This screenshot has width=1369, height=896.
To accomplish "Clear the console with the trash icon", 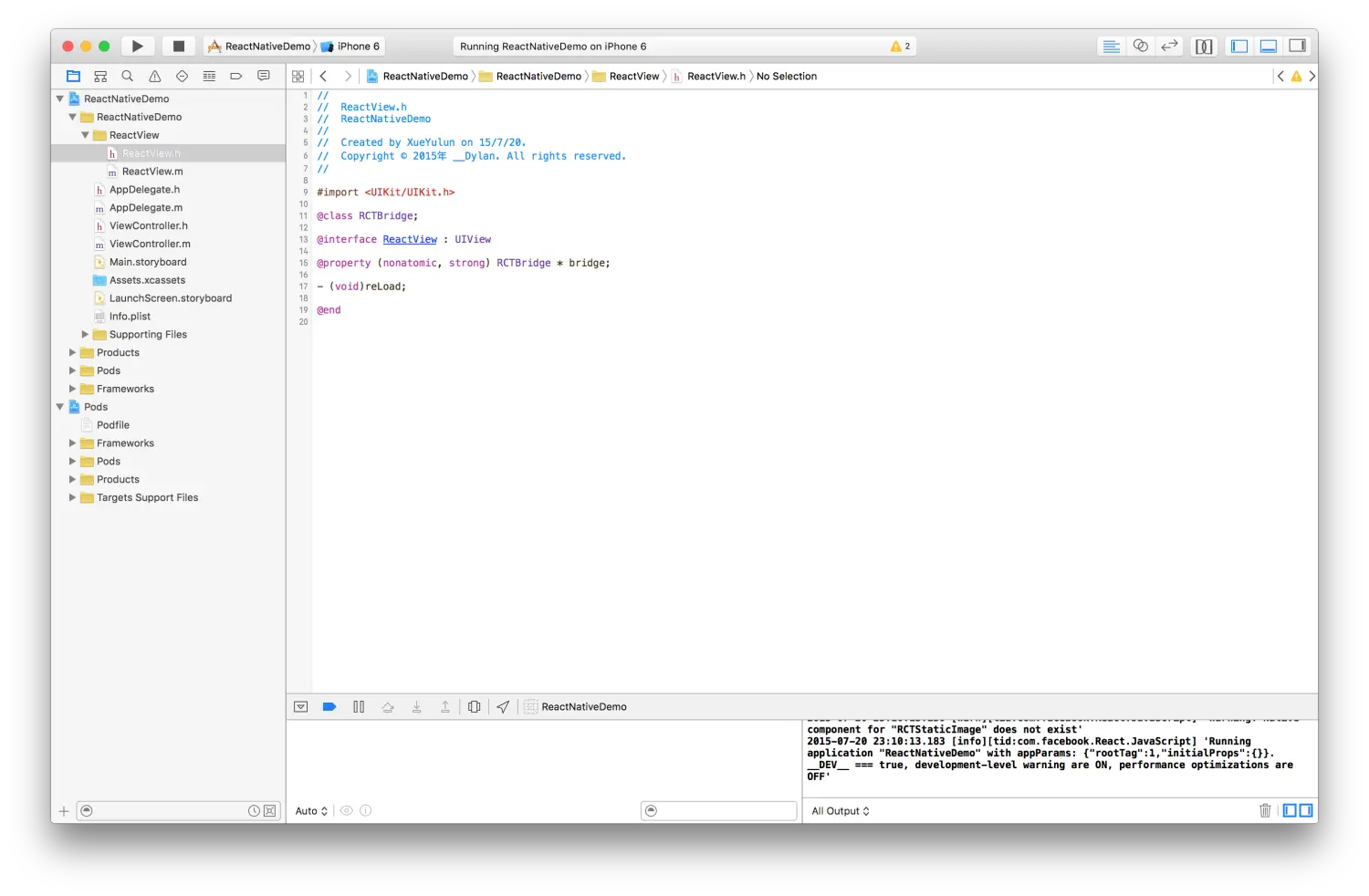I will pyautogui.click(x=1265, y=811).
